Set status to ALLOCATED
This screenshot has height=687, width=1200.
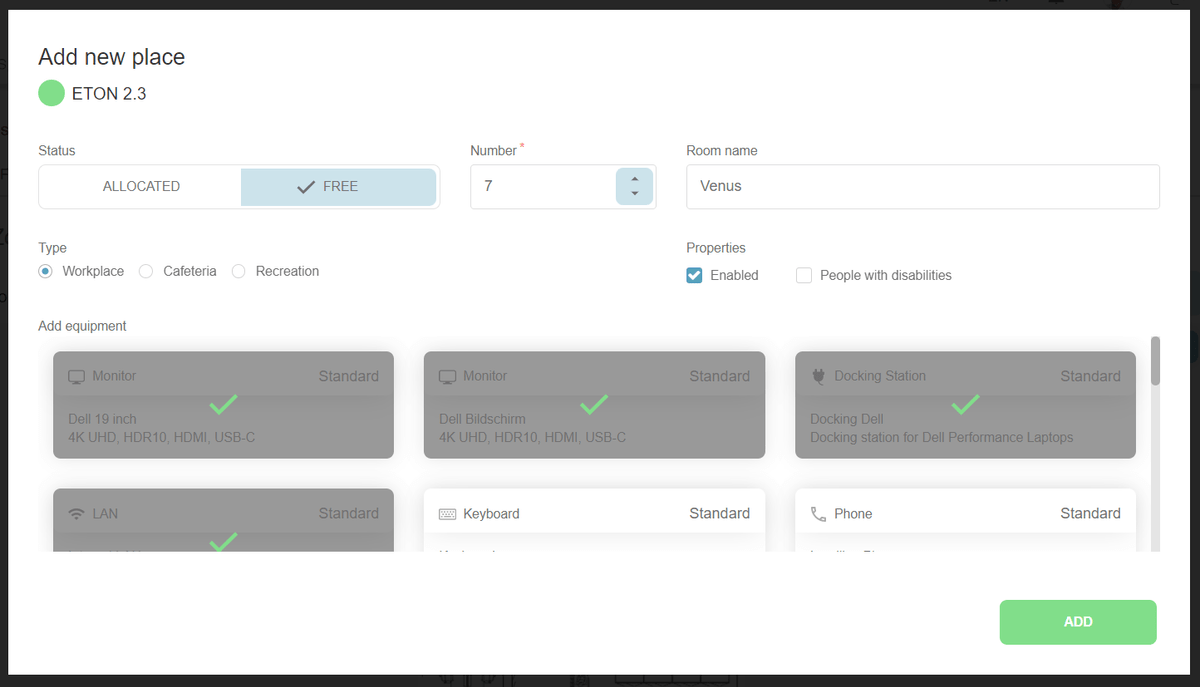[x=141, y=187]
